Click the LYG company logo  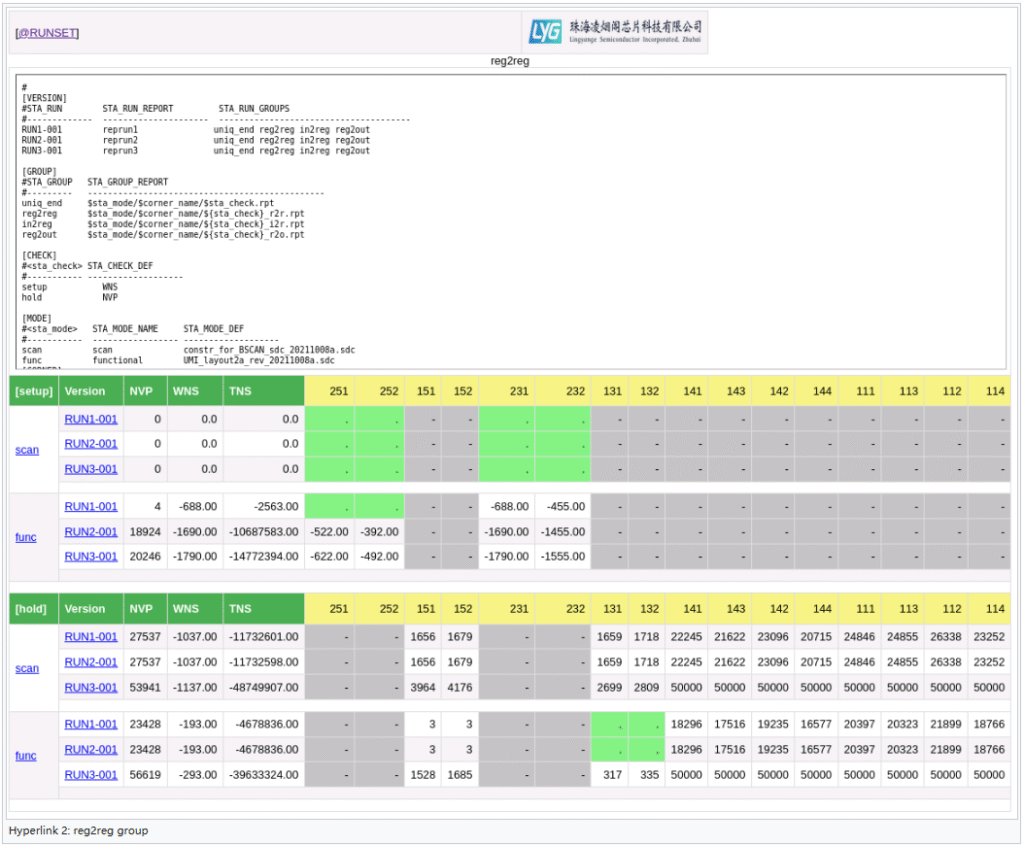(616, 32)
